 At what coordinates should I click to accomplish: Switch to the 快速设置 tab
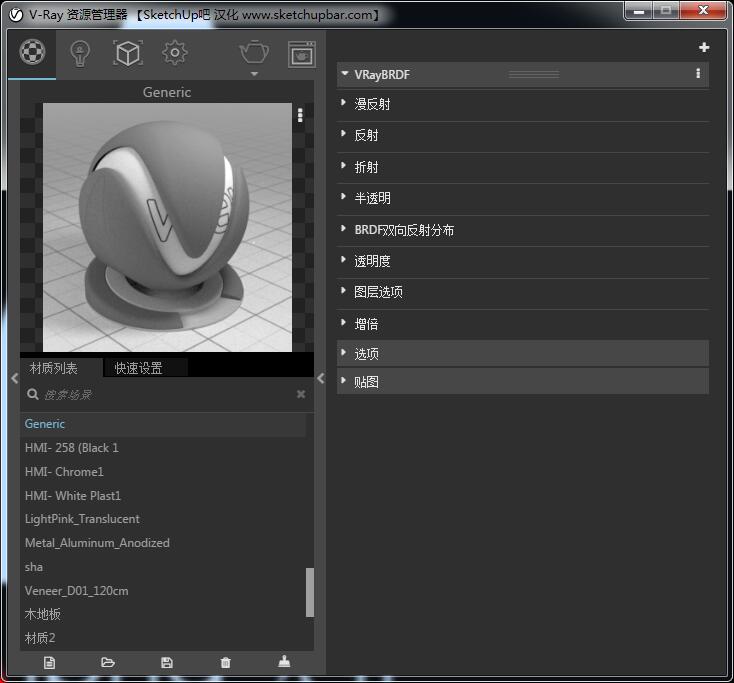tap(146, 368)
